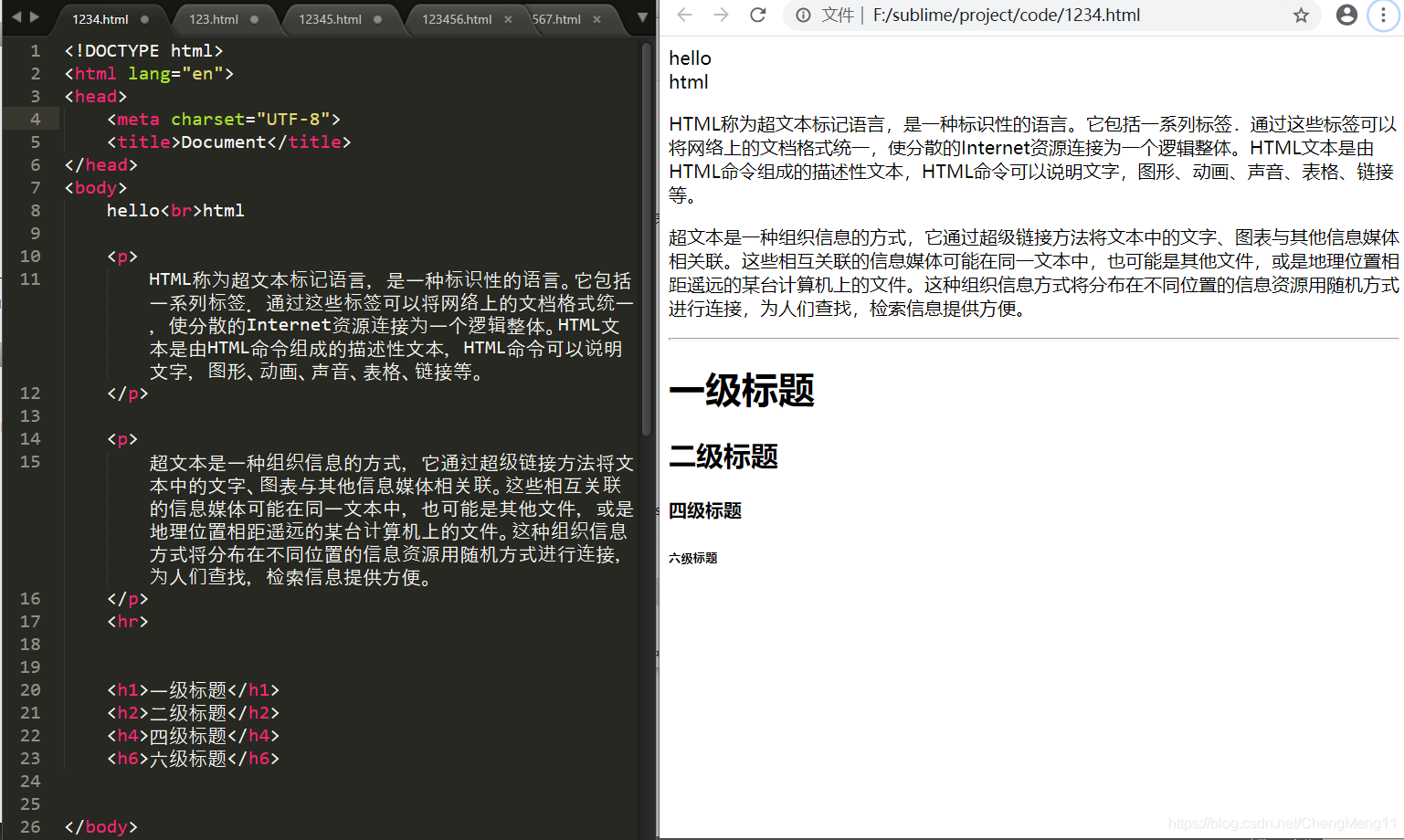View site information icon in address bar
Screen dimensions: 1404x840
(803, 16)
